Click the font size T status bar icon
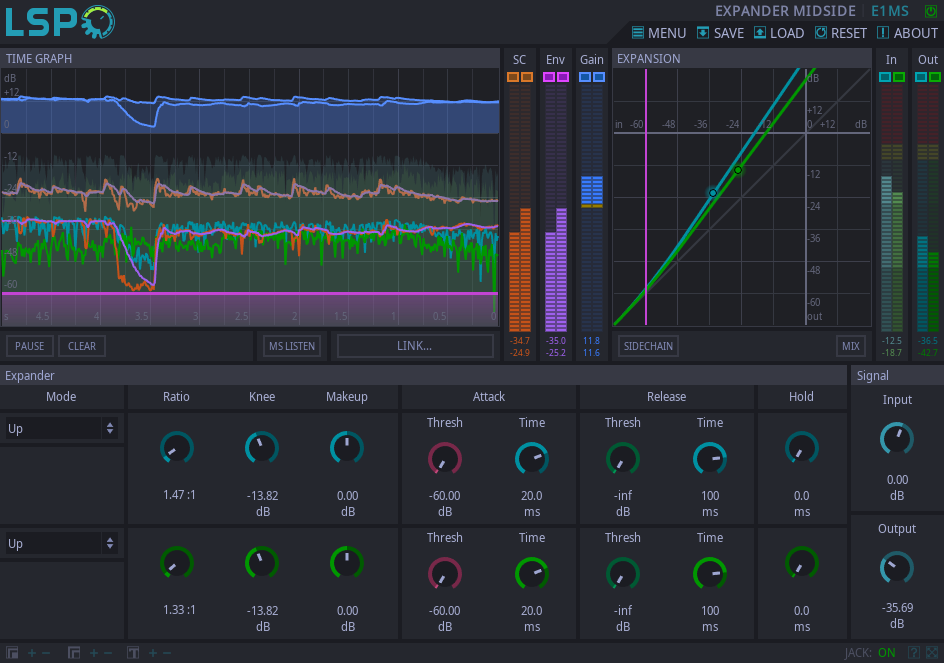 tap(133, 653)
